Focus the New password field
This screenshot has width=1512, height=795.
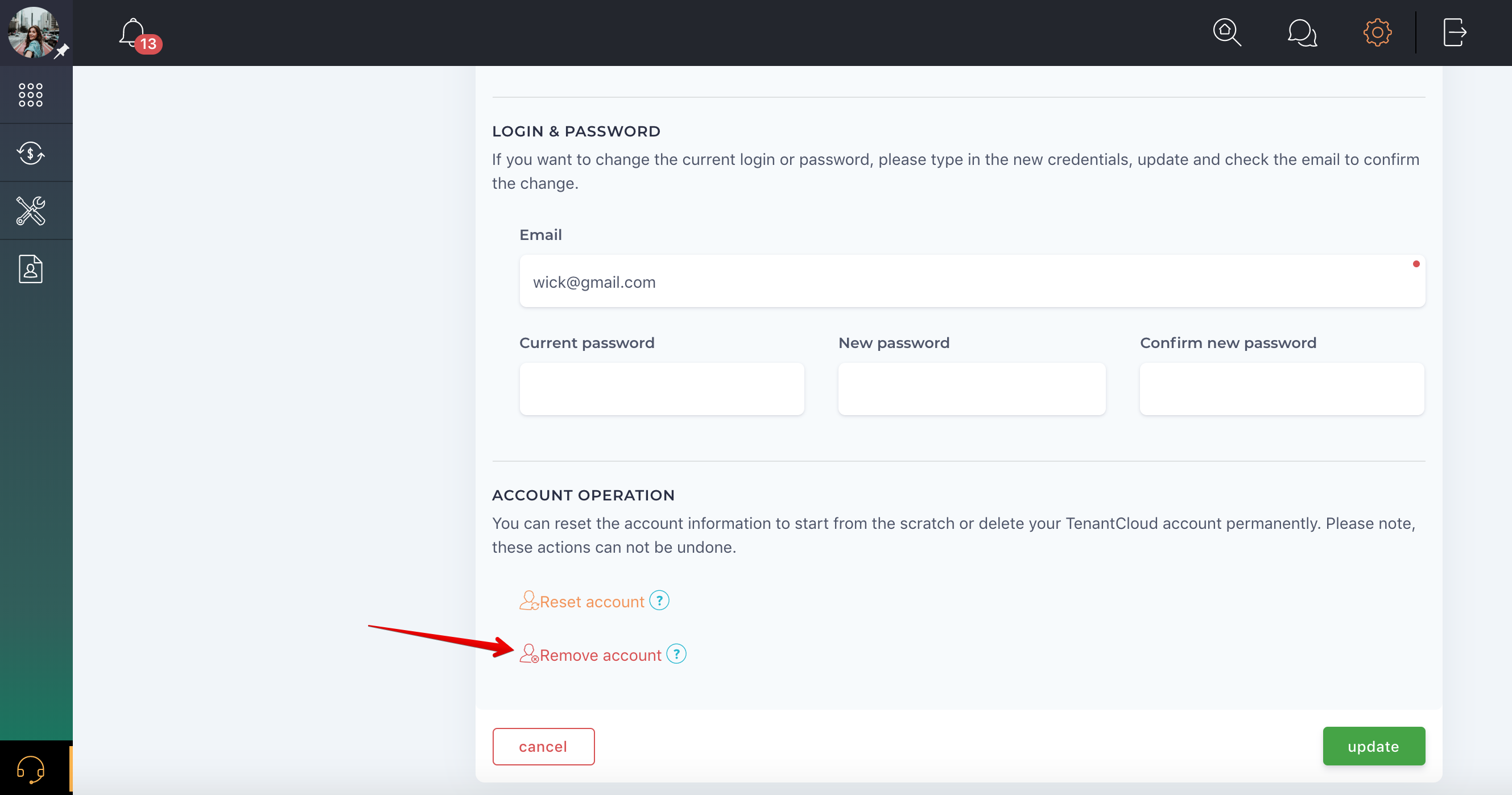[972, 389]
